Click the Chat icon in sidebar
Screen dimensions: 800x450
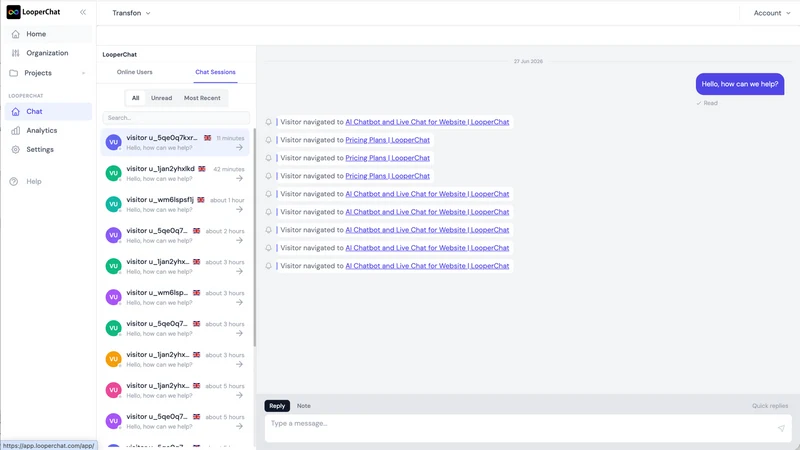click(15, 111)
